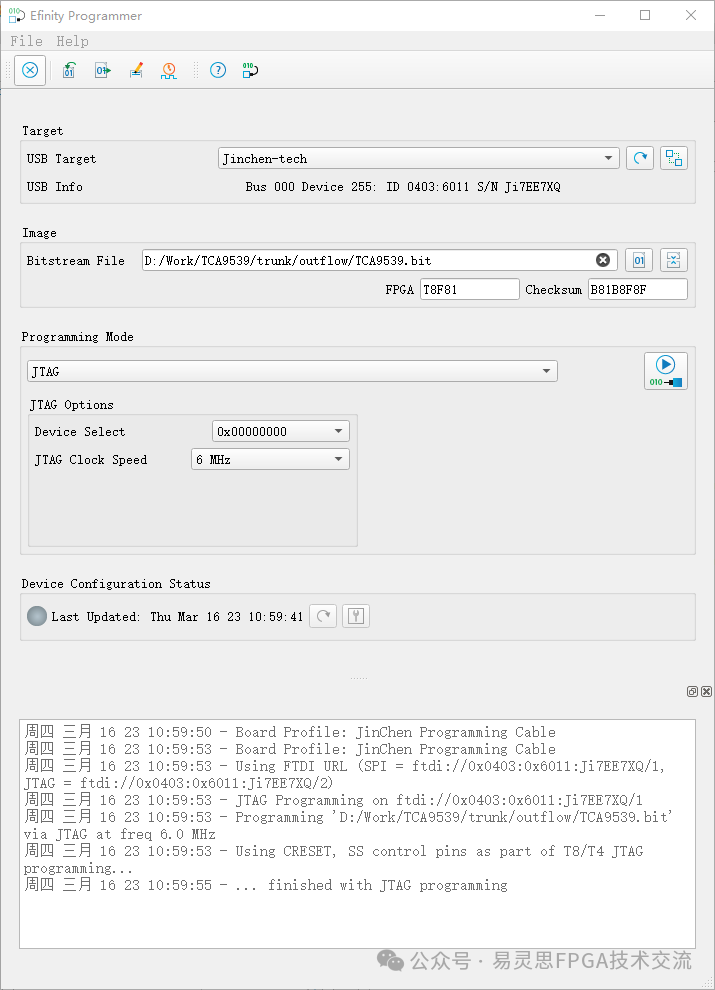
Task: Minimize the Efinity Programmer window
Action: pos(600,15)
